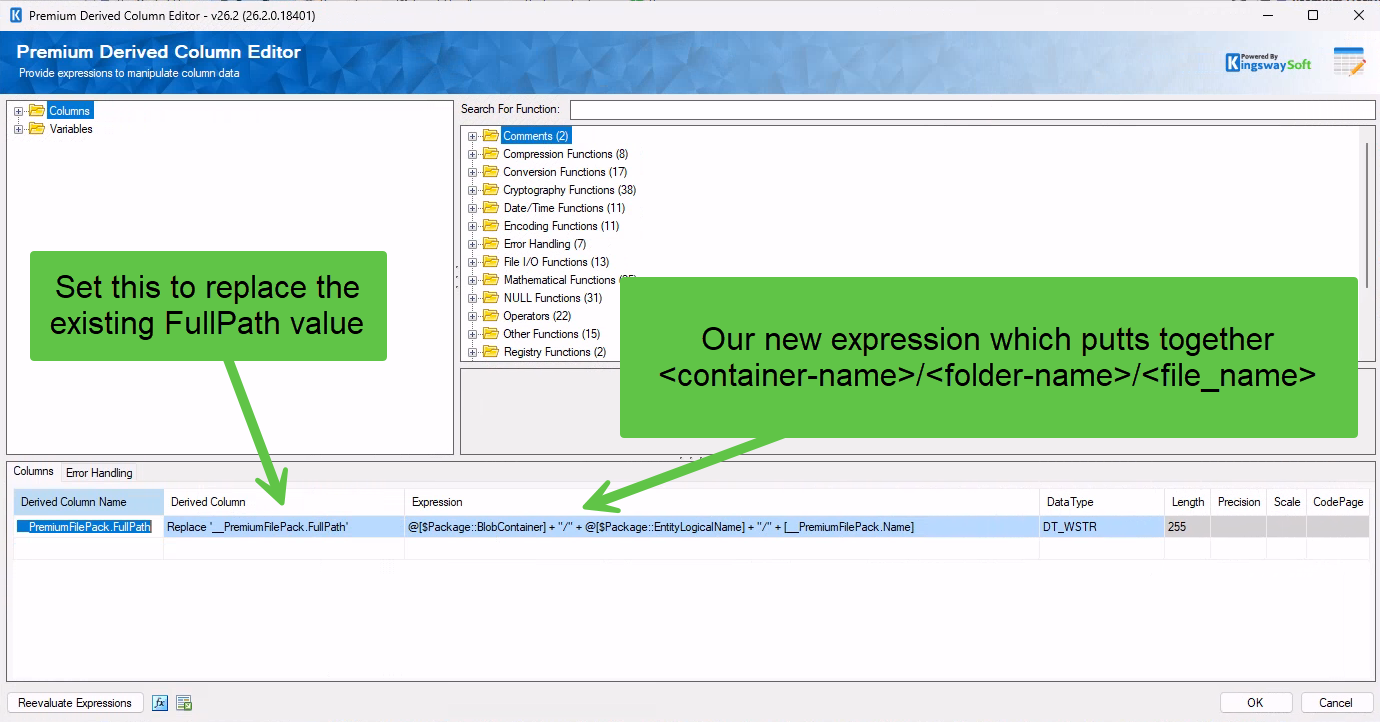Select the NULL Functions (31) label
This screenshot has width=1380, height=722.
pyautogui.click(x=553, y=298)
